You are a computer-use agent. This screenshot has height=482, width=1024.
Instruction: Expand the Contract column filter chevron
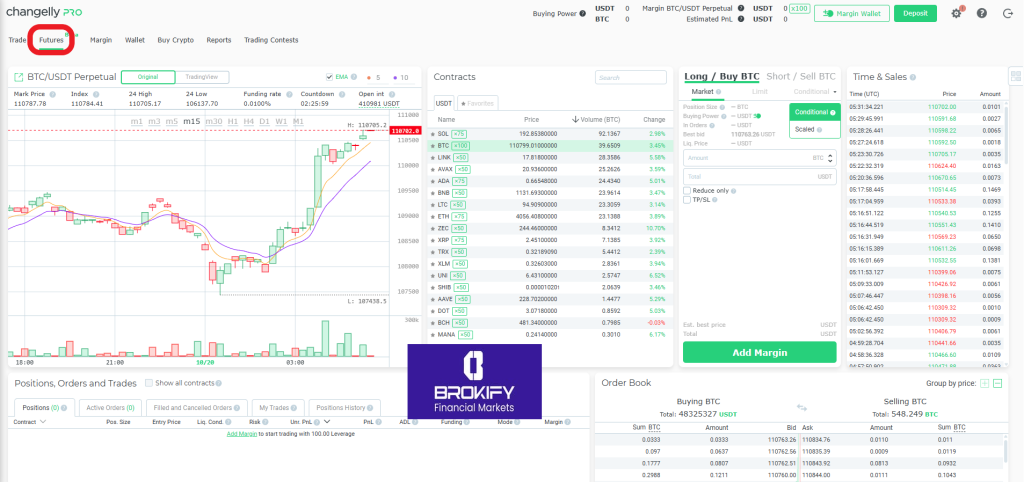pos(43,422)
